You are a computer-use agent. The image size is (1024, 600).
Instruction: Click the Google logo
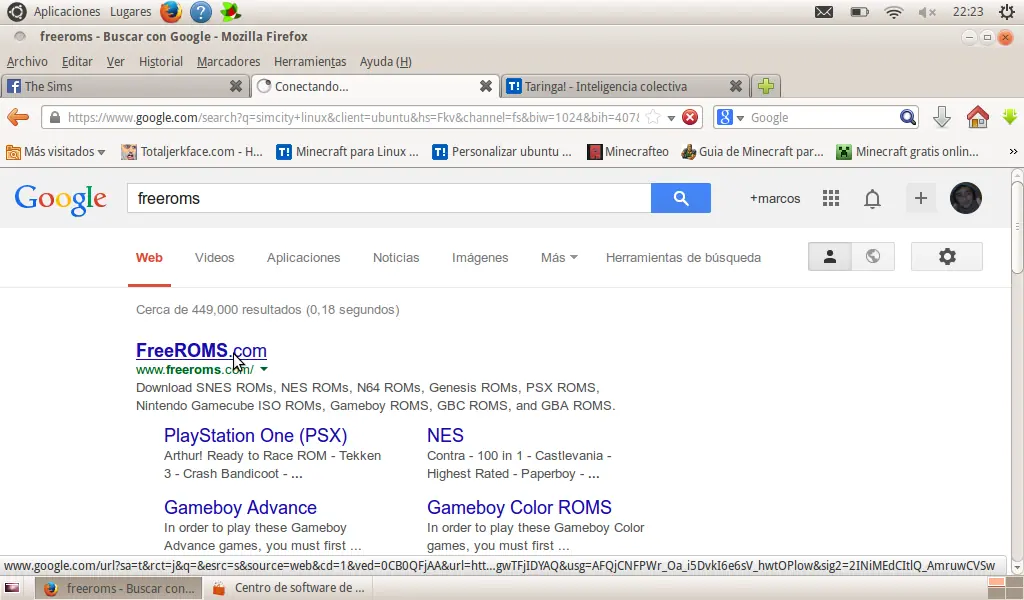(60, 198)
